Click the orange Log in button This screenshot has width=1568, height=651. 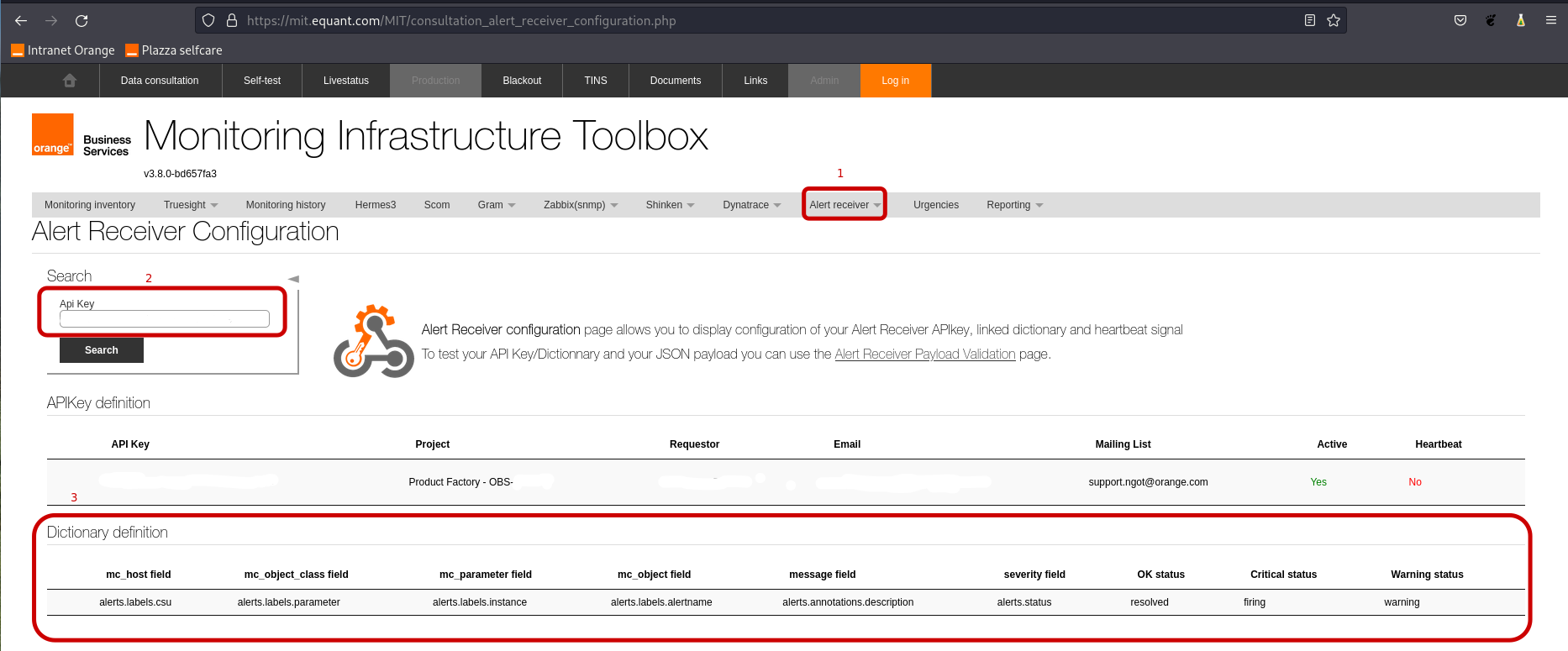[x=896, y=81]
